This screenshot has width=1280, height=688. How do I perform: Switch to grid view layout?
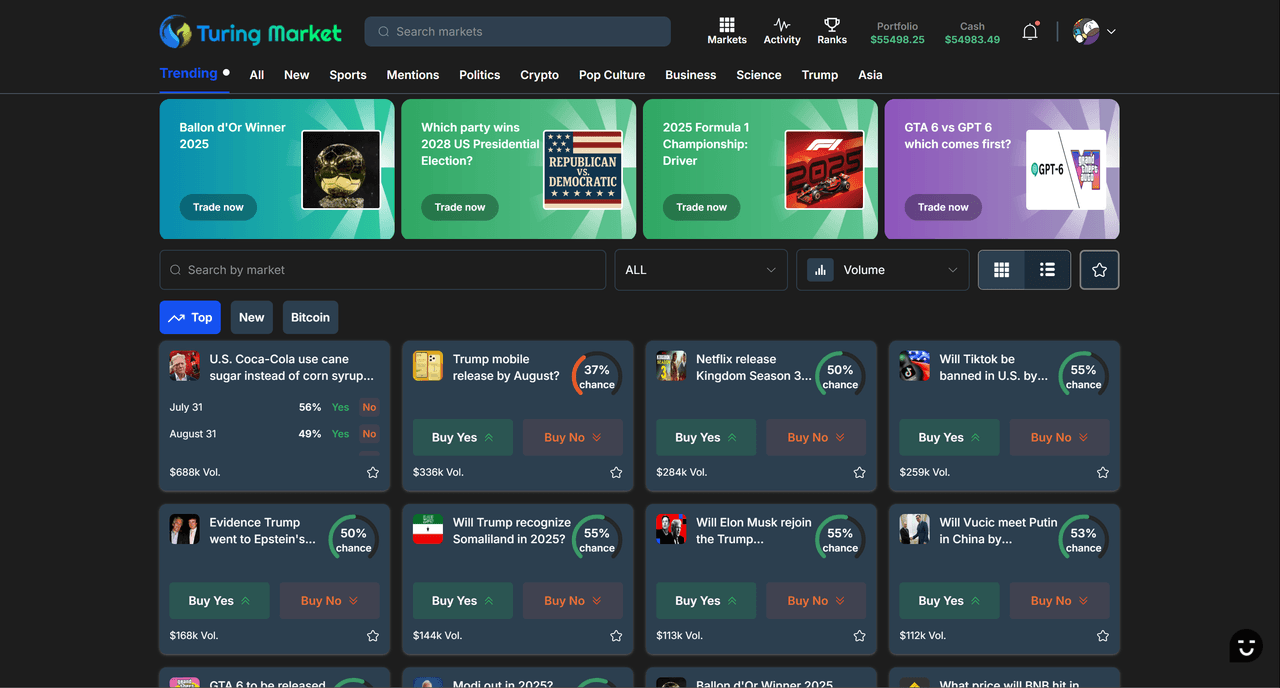click(1001, 270)
